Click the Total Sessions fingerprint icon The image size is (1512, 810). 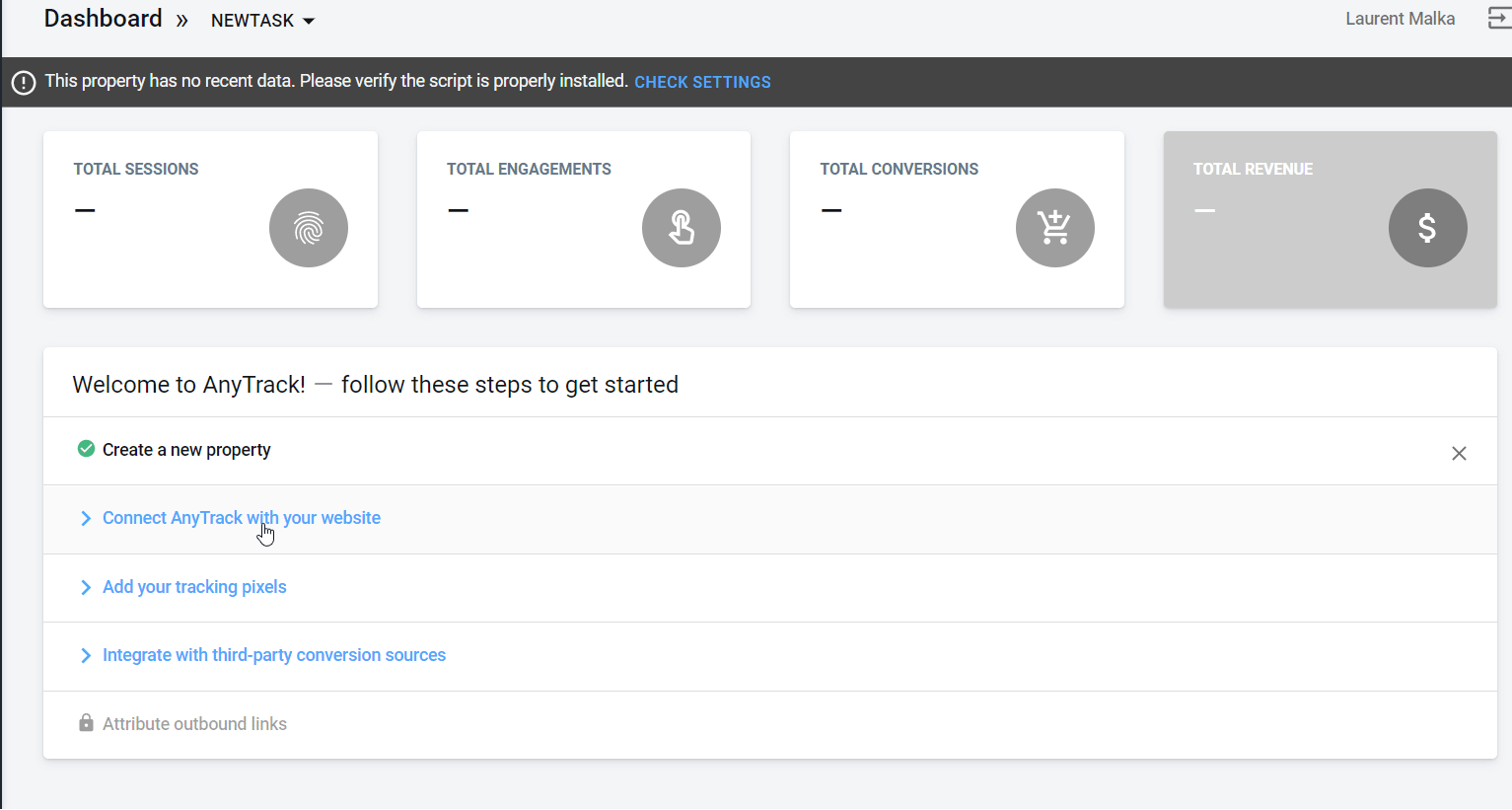309,228
